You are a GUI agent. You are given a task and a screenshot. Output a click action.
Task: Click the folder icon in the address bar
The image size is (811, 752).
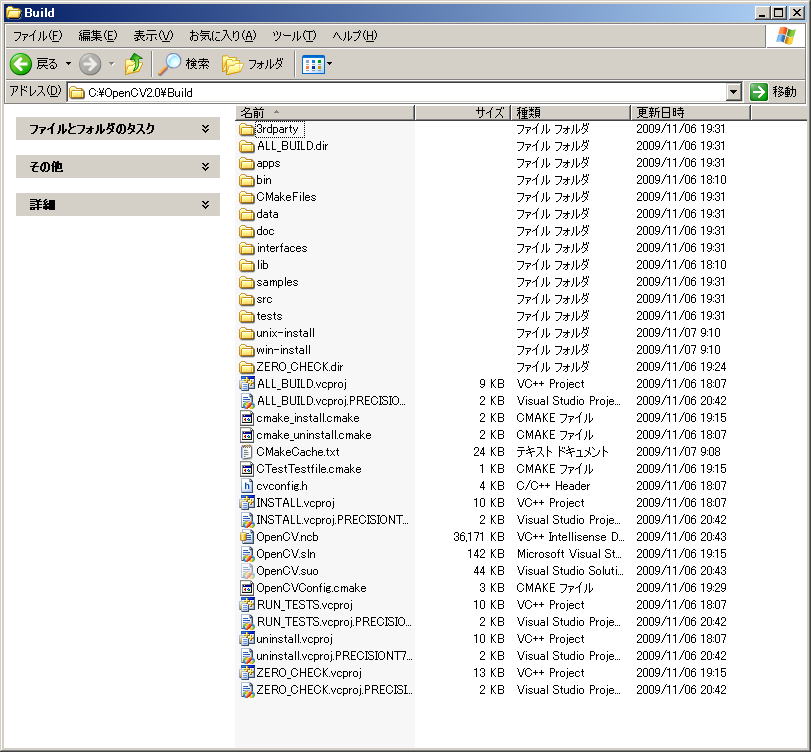tap(77, 93)
